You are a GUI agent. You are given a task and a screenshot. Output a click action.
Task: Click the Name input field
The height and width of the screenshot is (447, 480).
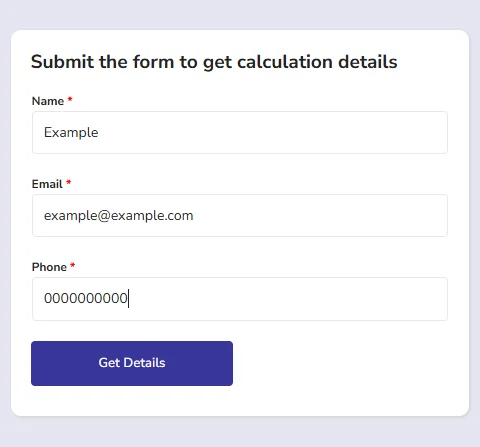click(x=240, y=133)
